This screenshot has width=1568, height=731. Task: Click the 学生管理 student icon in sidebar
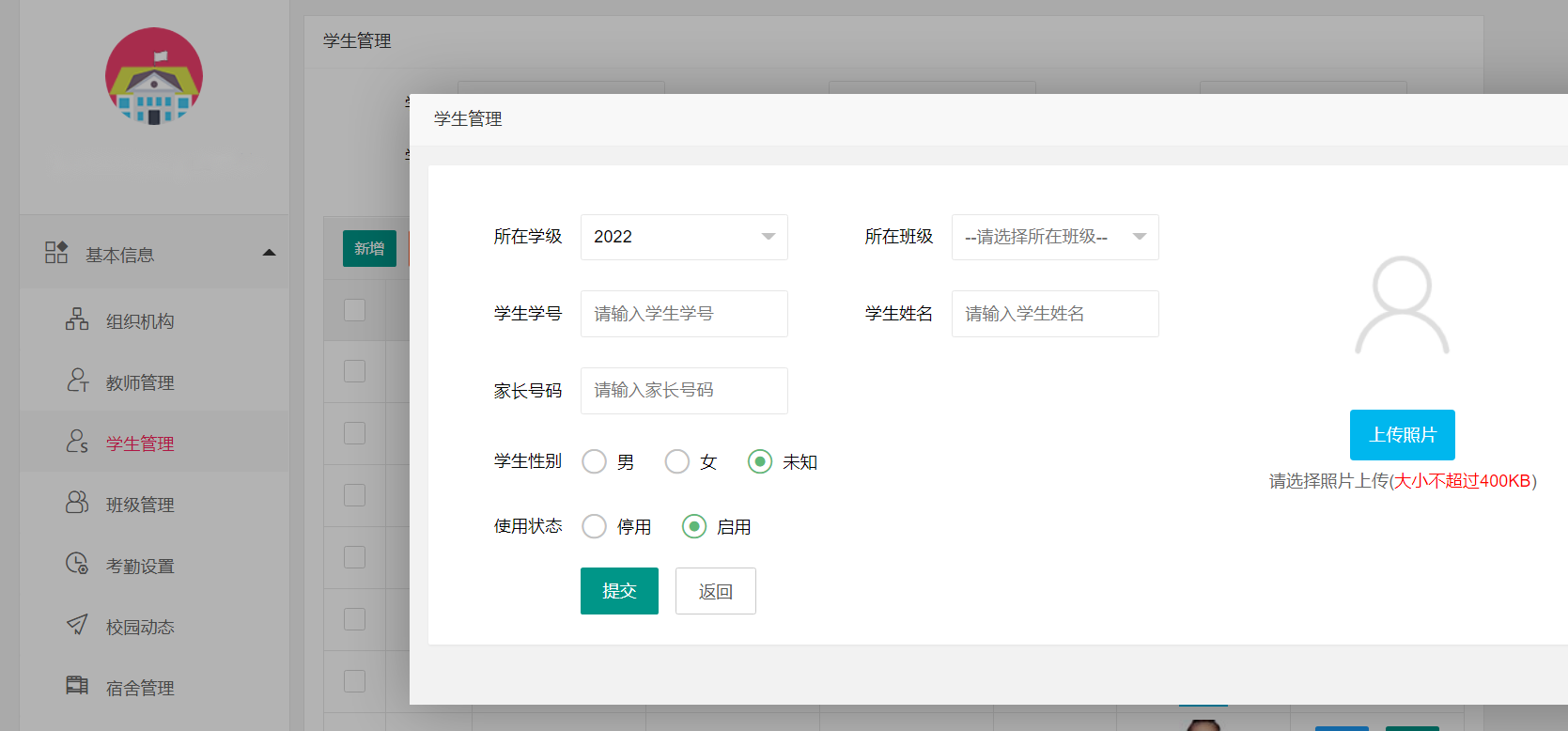pyautogui.click(x=77, y=442)
